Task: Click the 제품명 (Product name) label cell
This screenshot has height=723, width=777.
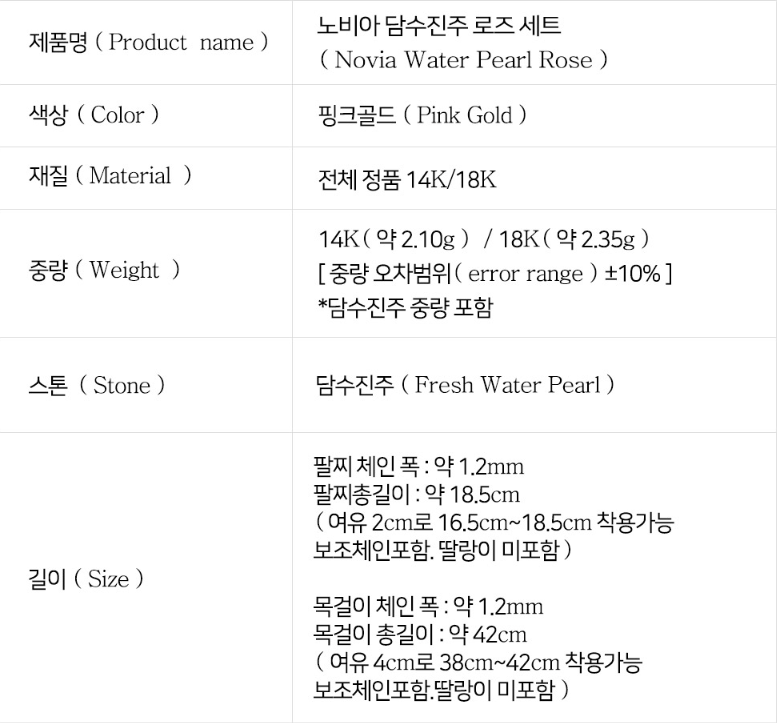Action: [149, 42]
